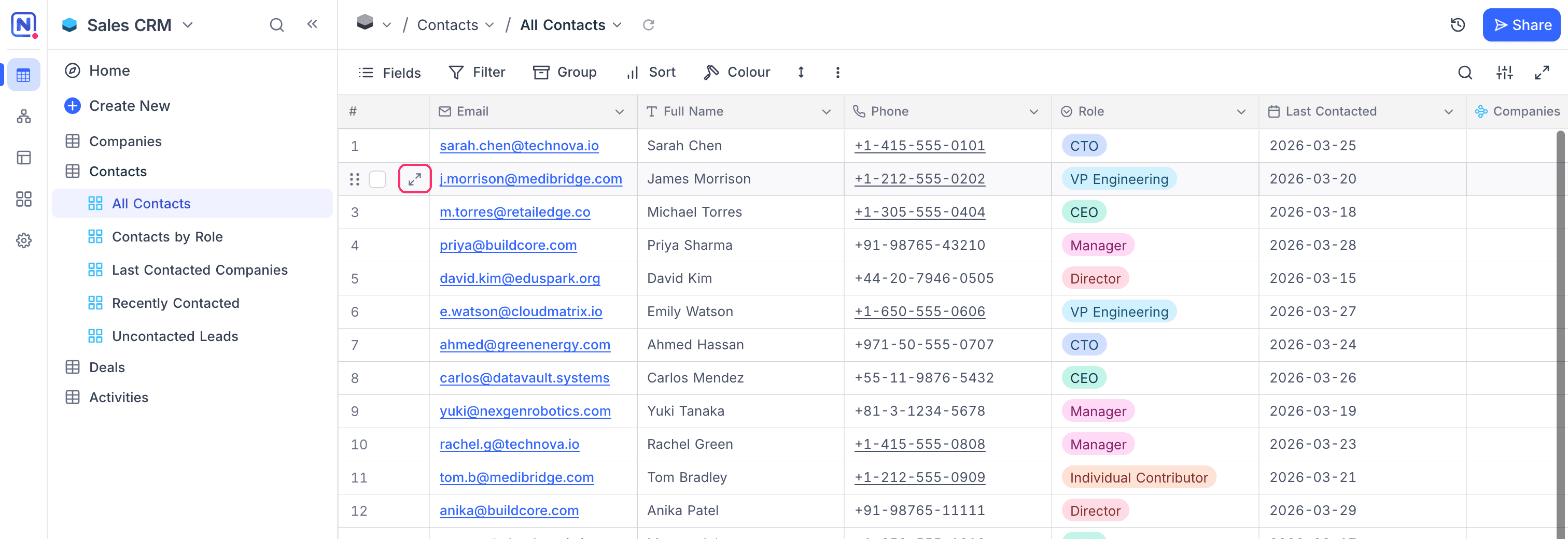Select the grid data icon in left rail

(24, 76)
